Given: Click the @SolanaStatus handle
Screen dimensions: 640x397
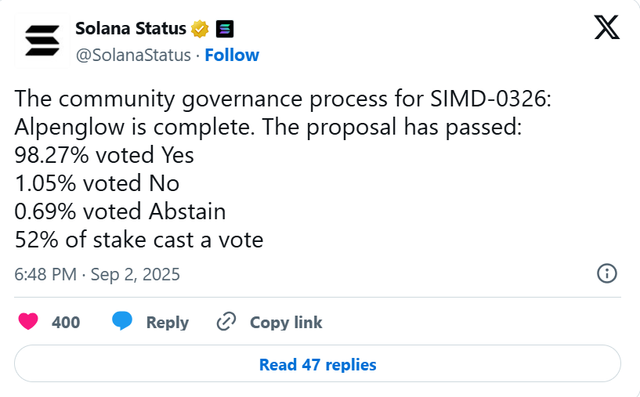Looking at the screenshot, I should (133, 55).
